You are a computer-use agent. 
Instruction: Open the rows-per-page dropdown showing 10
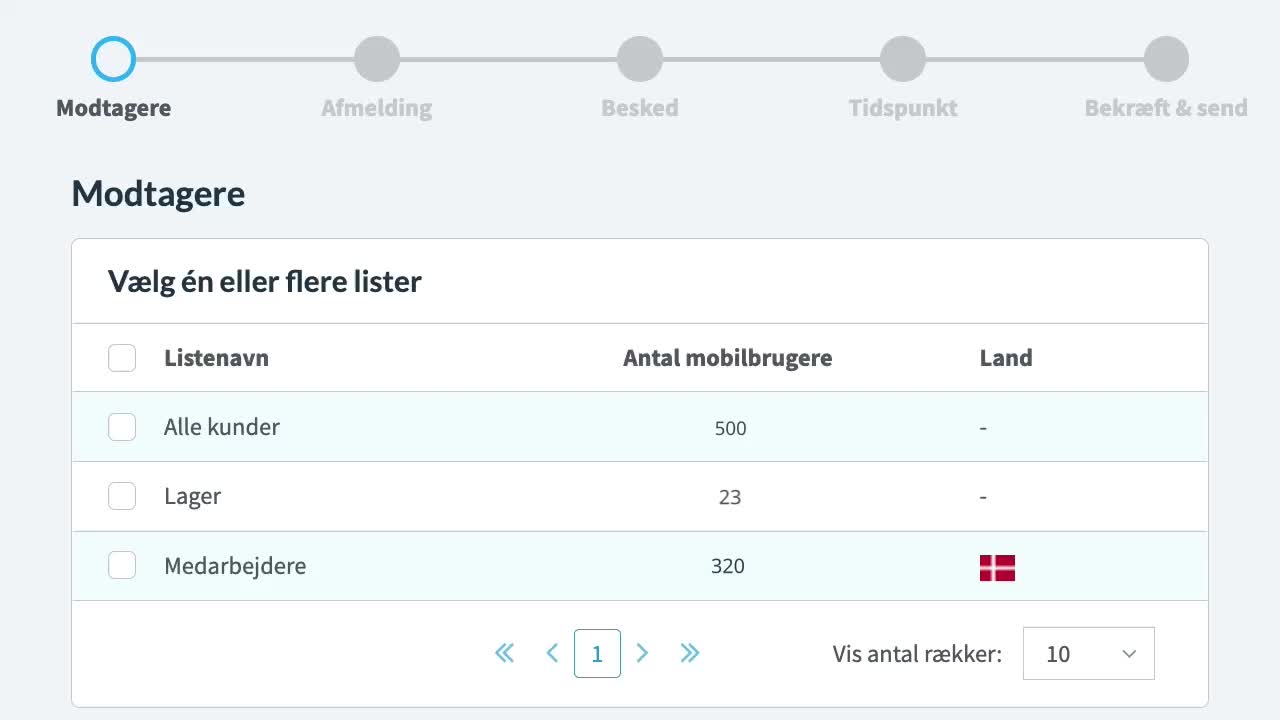[x=1088, y=653]
